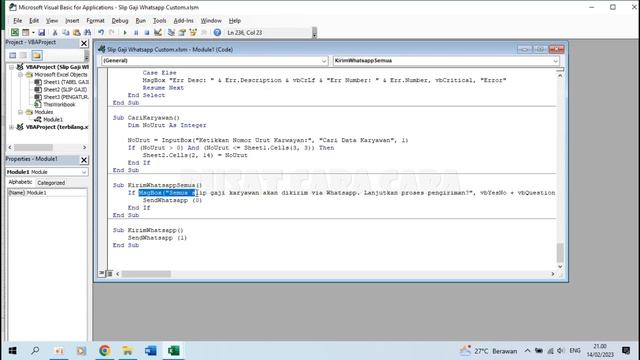Open the Window menu
This screenshot has width=640, height=360.
pyautogui.click(x=211, y=20)
